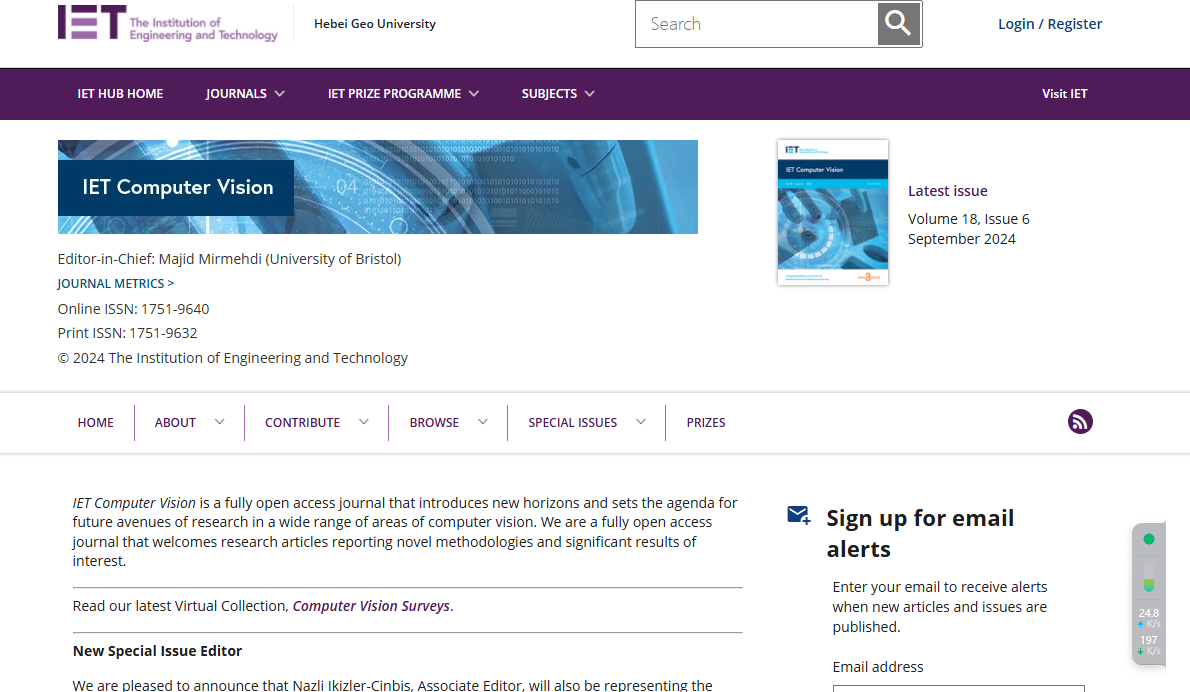
Task: Click Login / Register link
Action: pos(1050,24)
